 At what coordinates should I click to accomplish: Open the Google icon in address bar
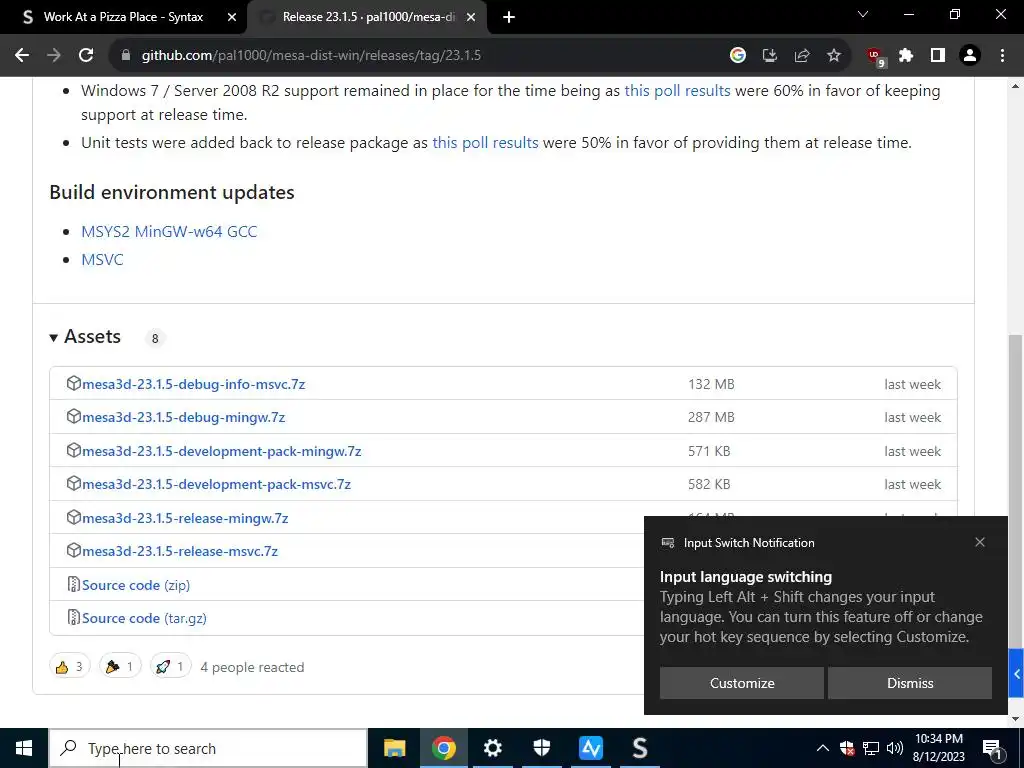coord(738,56)
